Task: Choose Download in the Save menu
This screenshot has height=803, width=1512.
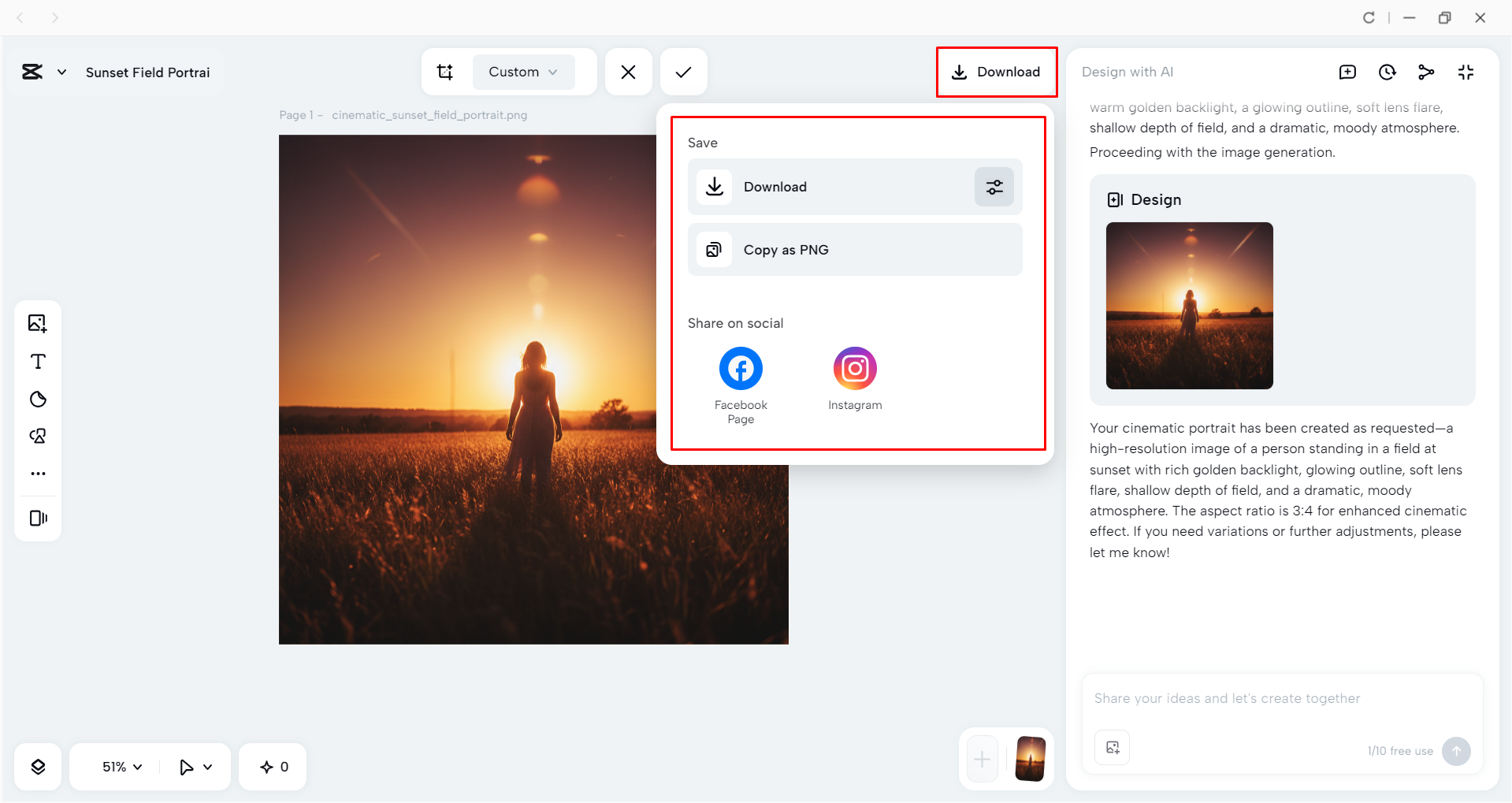Action: click(830, 187)
